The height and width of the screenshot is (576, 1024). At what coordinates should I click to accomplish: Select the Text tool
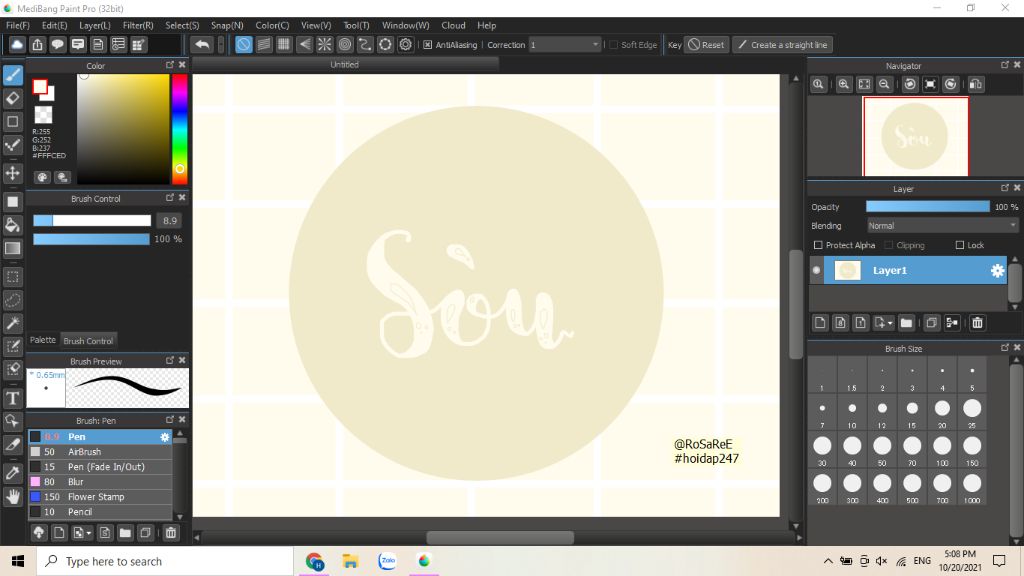12,398
